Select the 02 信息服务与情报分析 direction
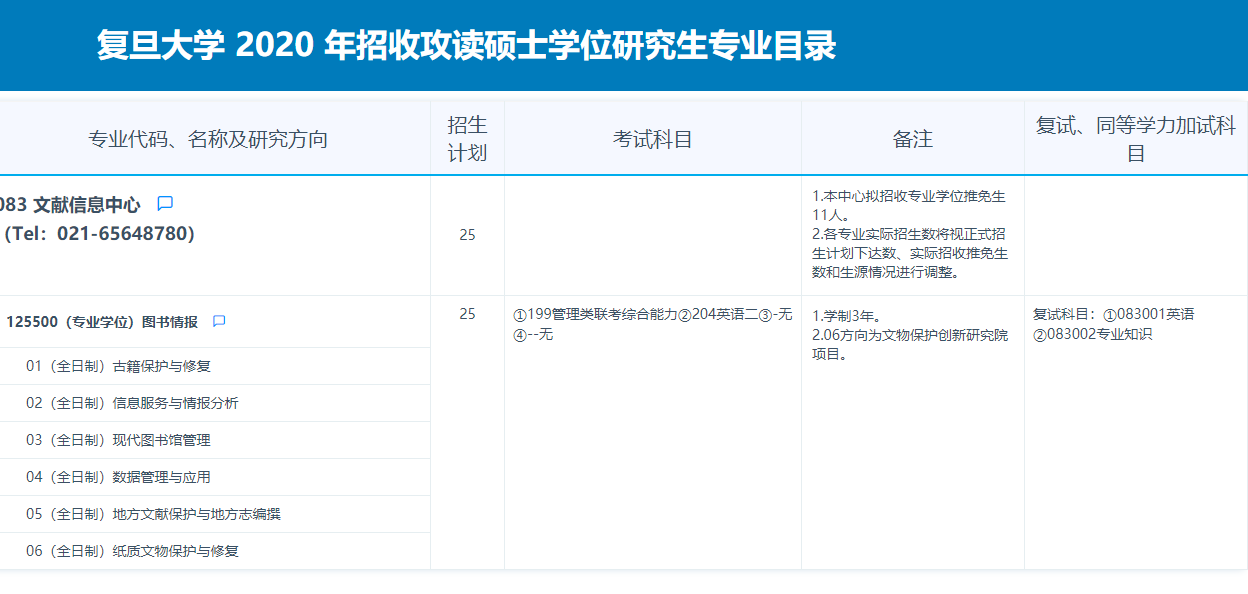The image size is (1248, 594). [x=132, y=403]
